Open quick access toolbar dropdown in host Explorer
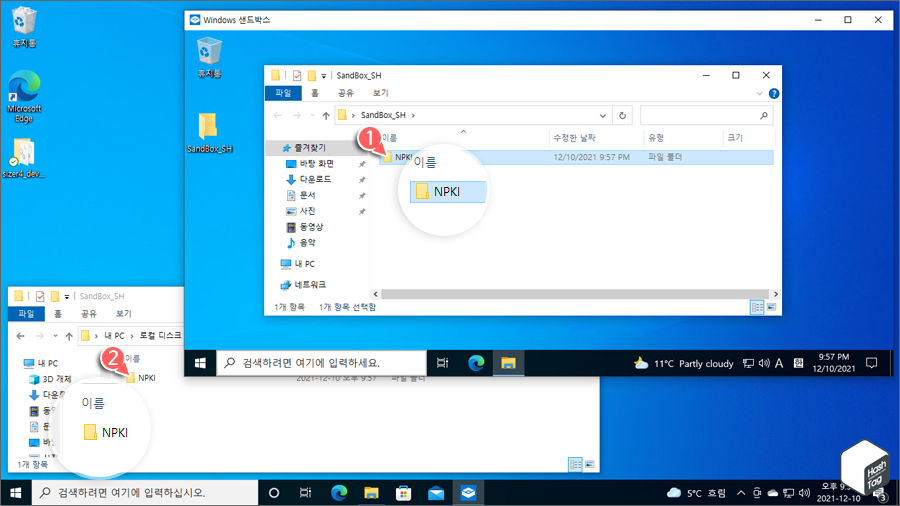 pos(67,297)
